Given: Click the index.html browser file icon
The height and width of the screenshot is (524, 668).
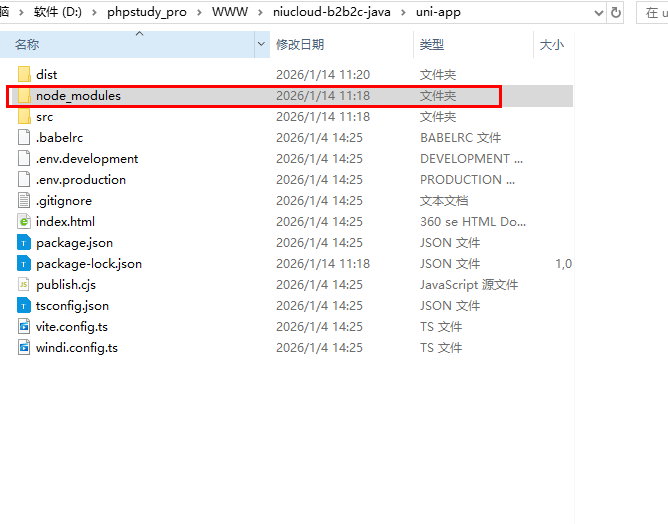Looking at the screenshot, I should click(x=24, y=221).
